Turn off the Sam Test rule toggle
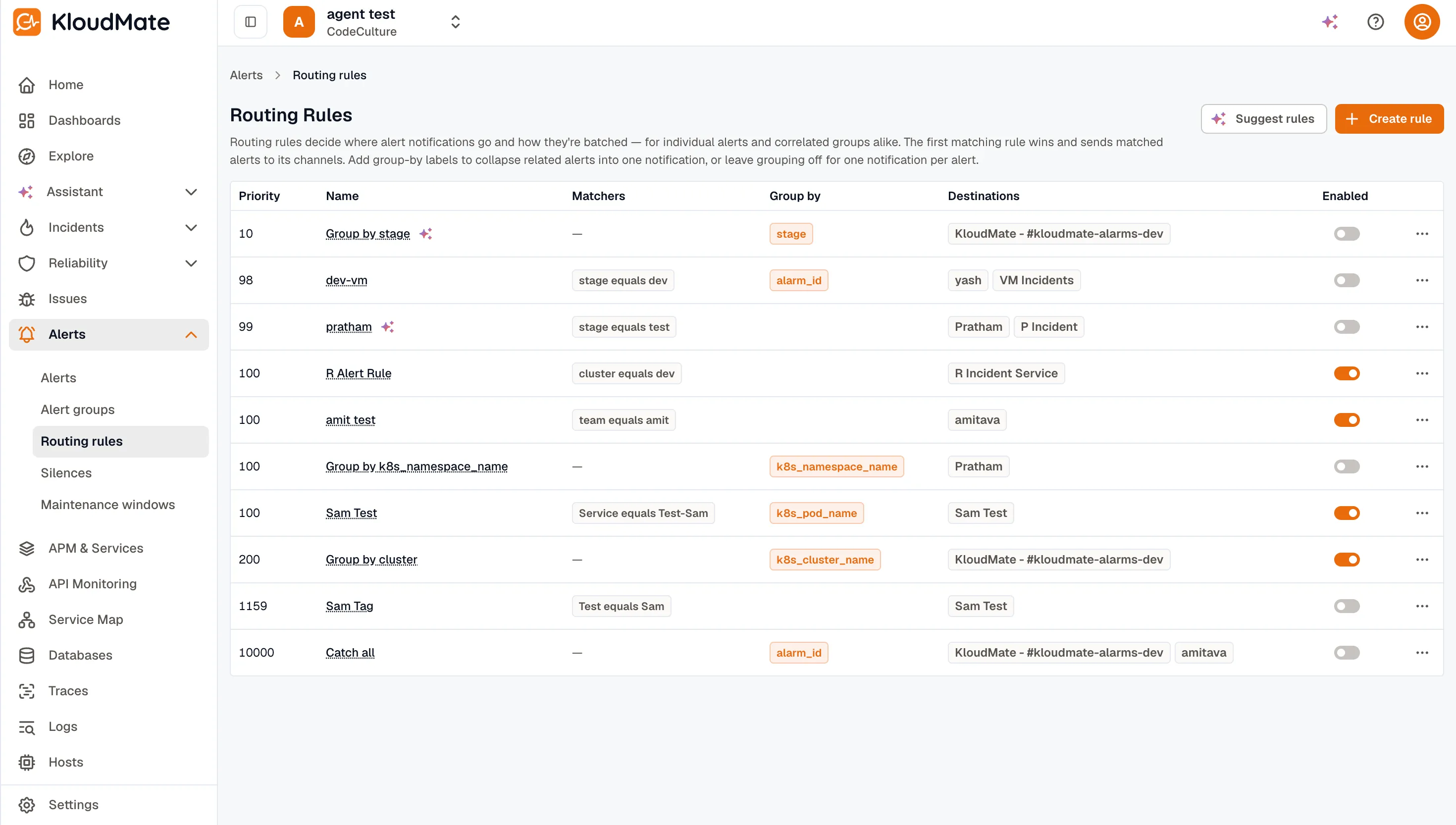 [1347, 514]
